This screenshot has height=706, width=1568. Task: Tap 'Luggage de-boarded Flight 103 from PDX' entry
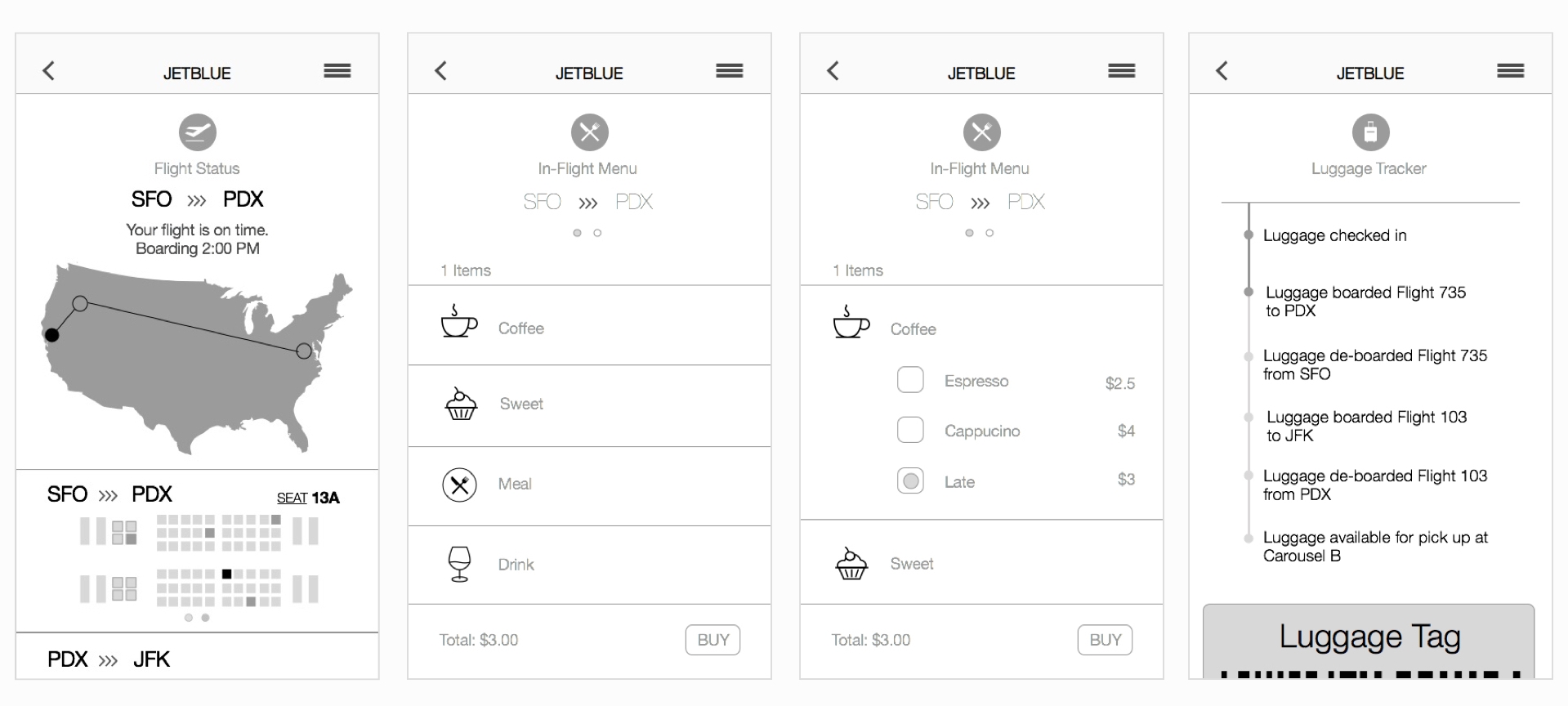[x=1375, y=485]
